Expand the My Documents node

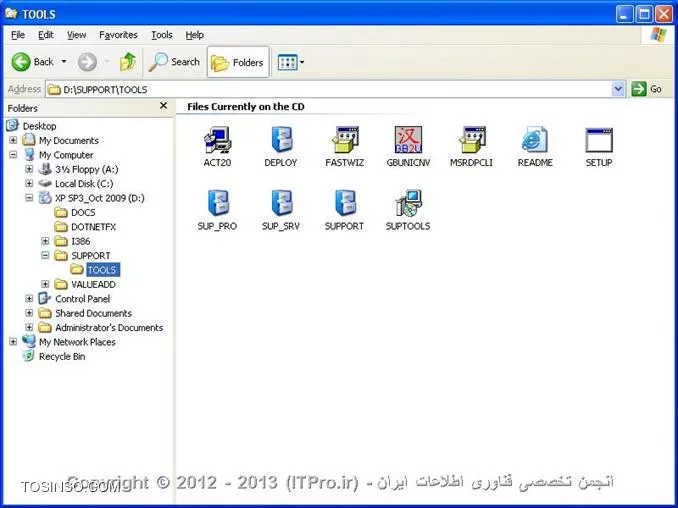[x=13, y=140]
